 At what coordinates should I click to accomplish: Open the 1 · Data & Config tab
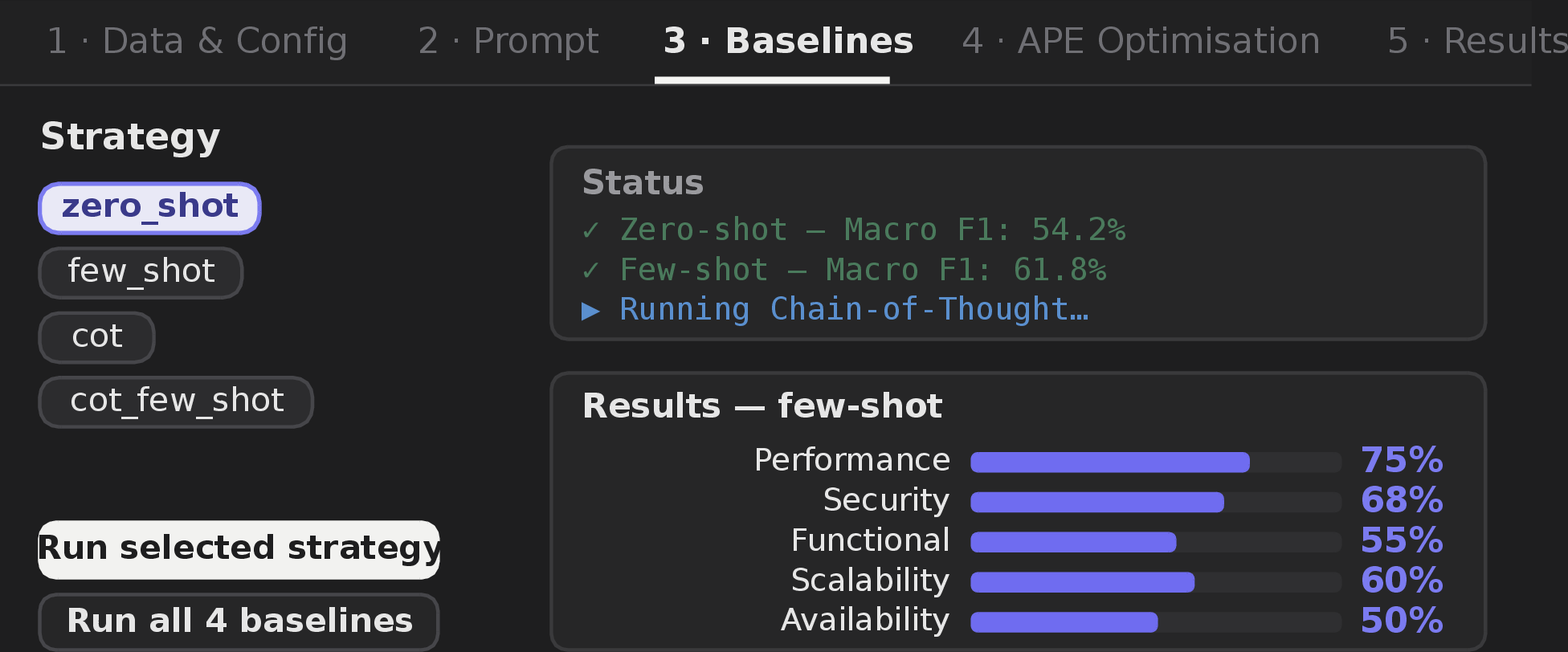click(x=197, y=41)
